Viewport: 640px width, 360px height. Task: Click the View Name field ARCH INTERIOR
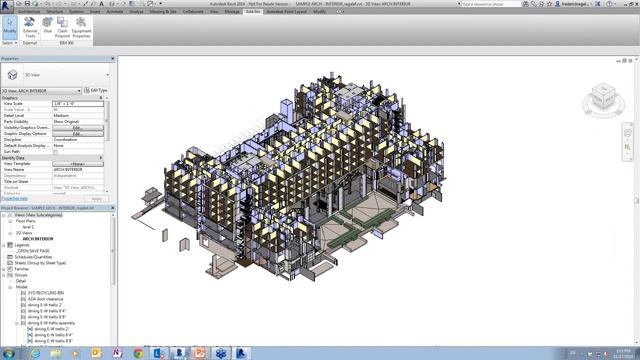coord(78,169)
